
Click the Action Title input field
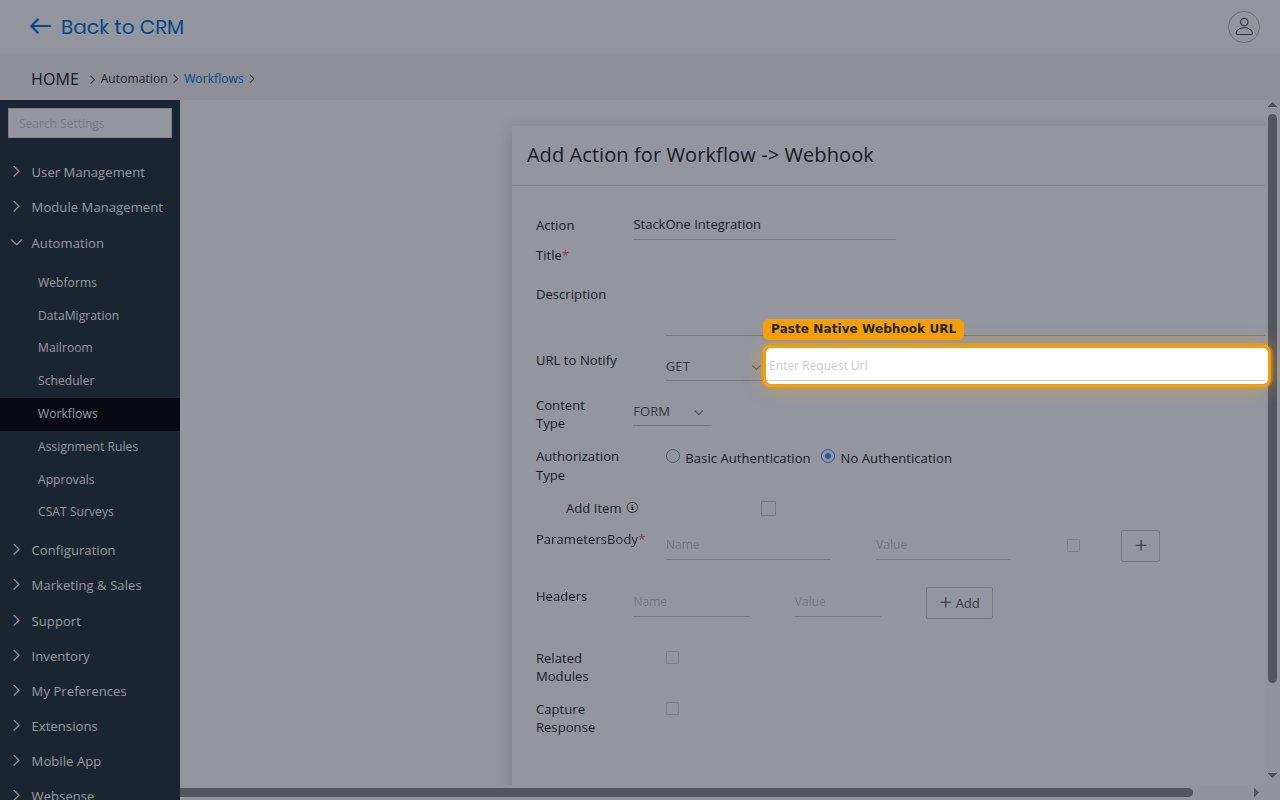(x=764, y=225)
